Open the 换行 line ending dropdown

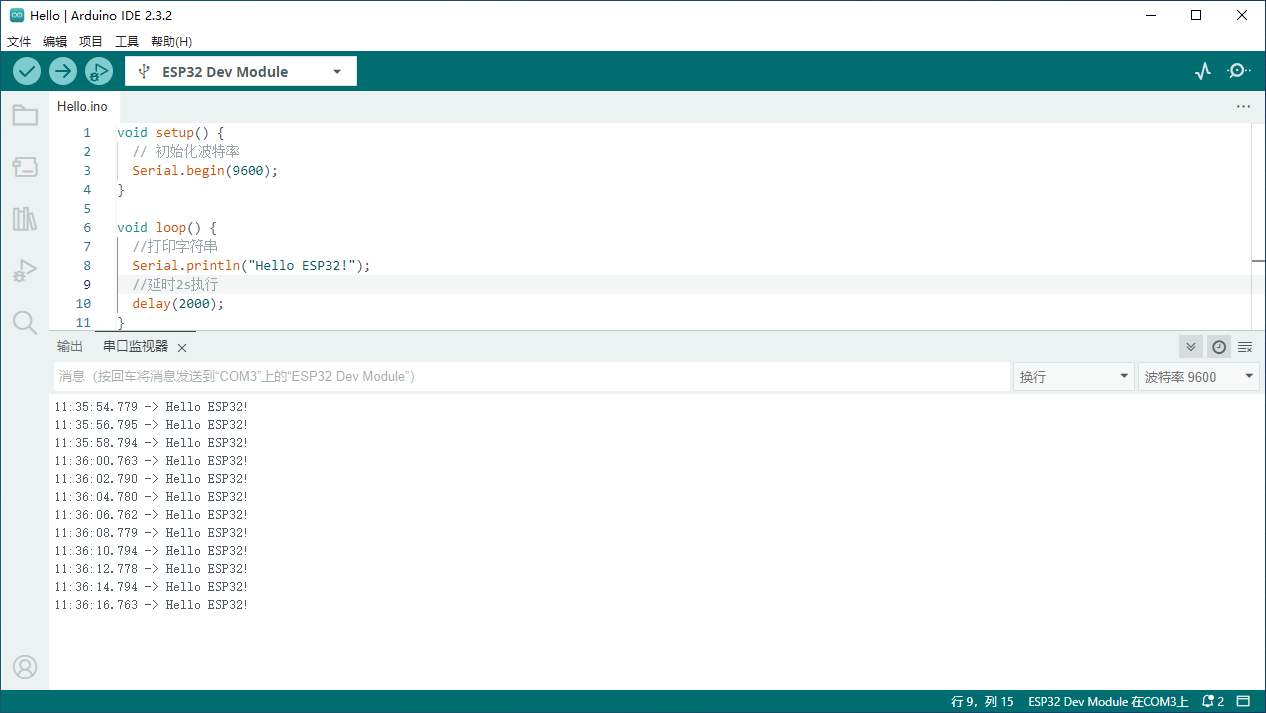pyautogui.click(x=1074, y=377)
